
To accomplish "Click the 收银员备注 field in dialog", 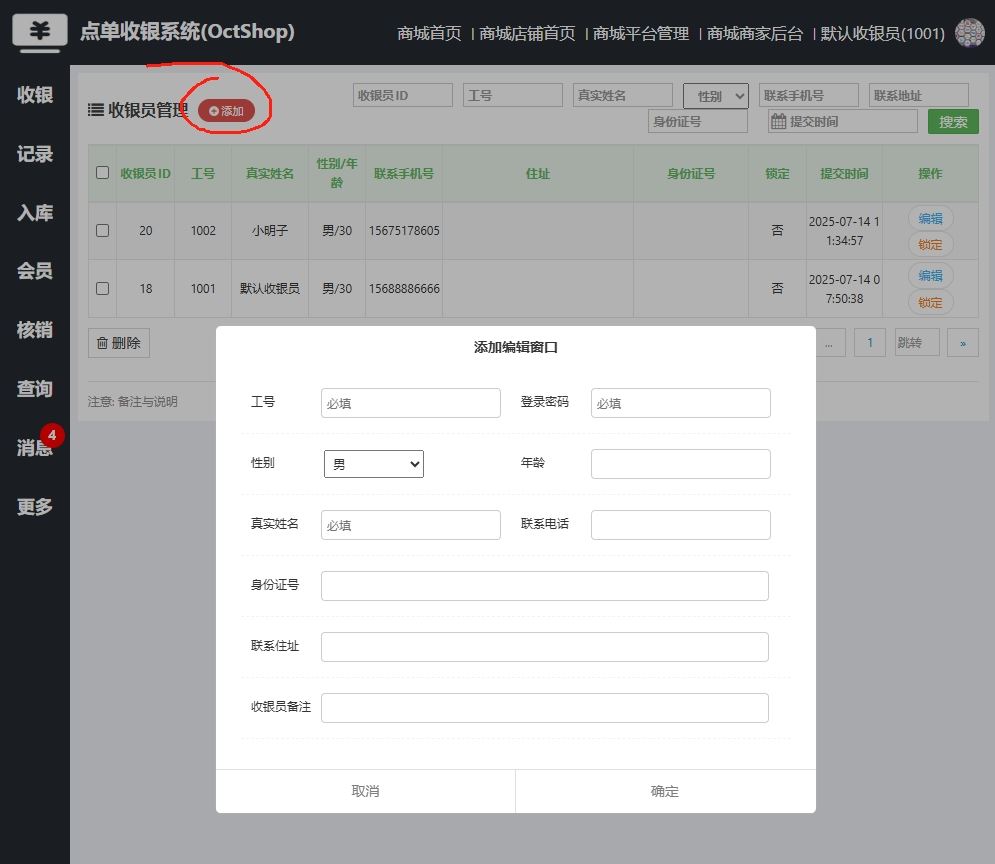I will (544, 707).
